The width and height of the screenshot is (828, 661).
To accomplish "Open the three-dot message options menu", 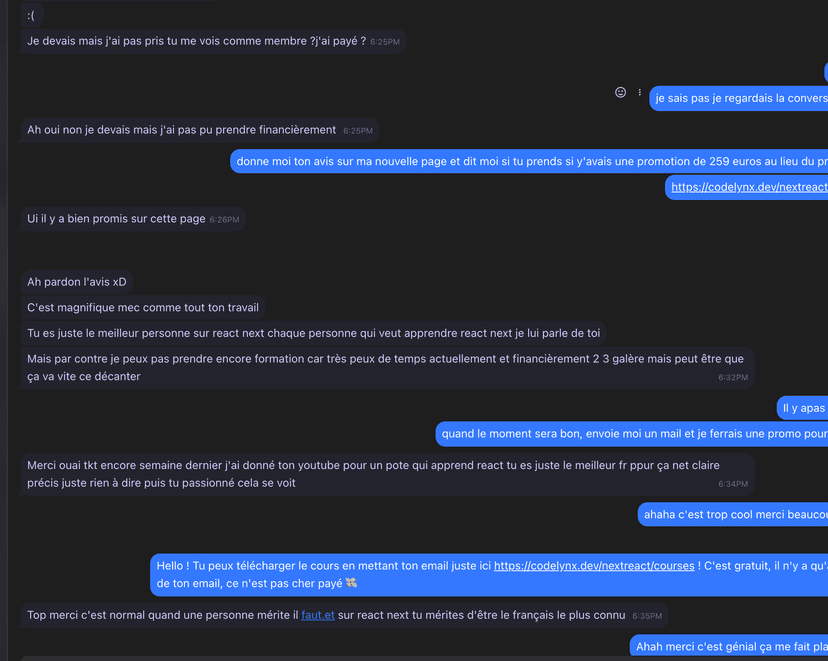I will pos(640,92).
